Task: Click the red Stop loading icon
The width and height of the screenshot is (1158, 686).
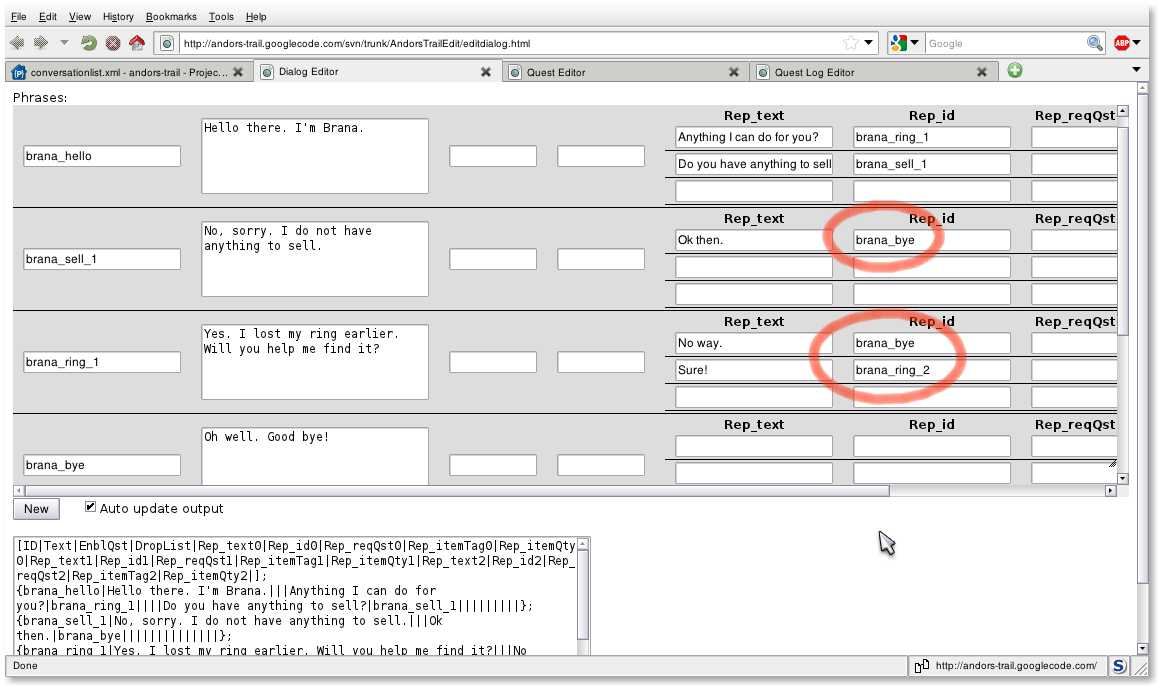Action: pos(113,43)
